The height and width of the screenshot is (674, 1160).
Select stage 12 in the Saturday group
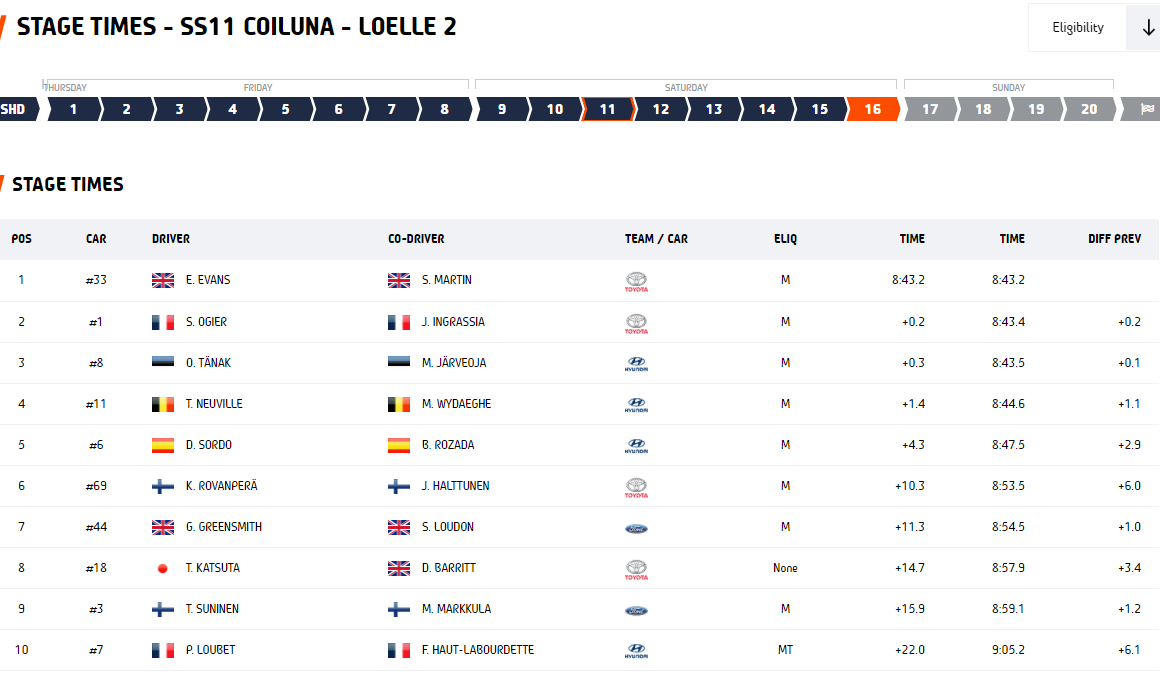click(661, 109)
